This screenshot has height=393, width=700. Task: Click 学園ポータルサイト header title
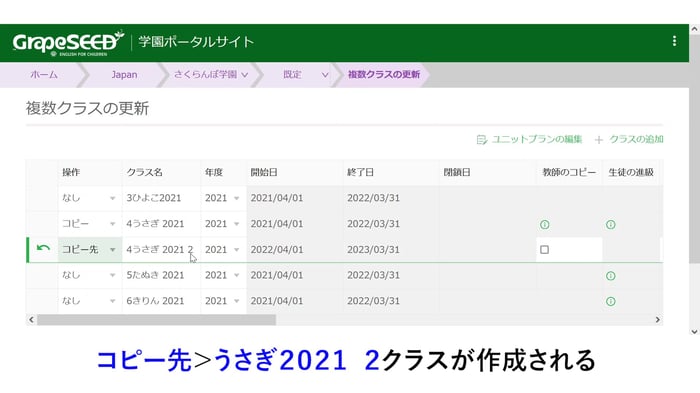196,42
